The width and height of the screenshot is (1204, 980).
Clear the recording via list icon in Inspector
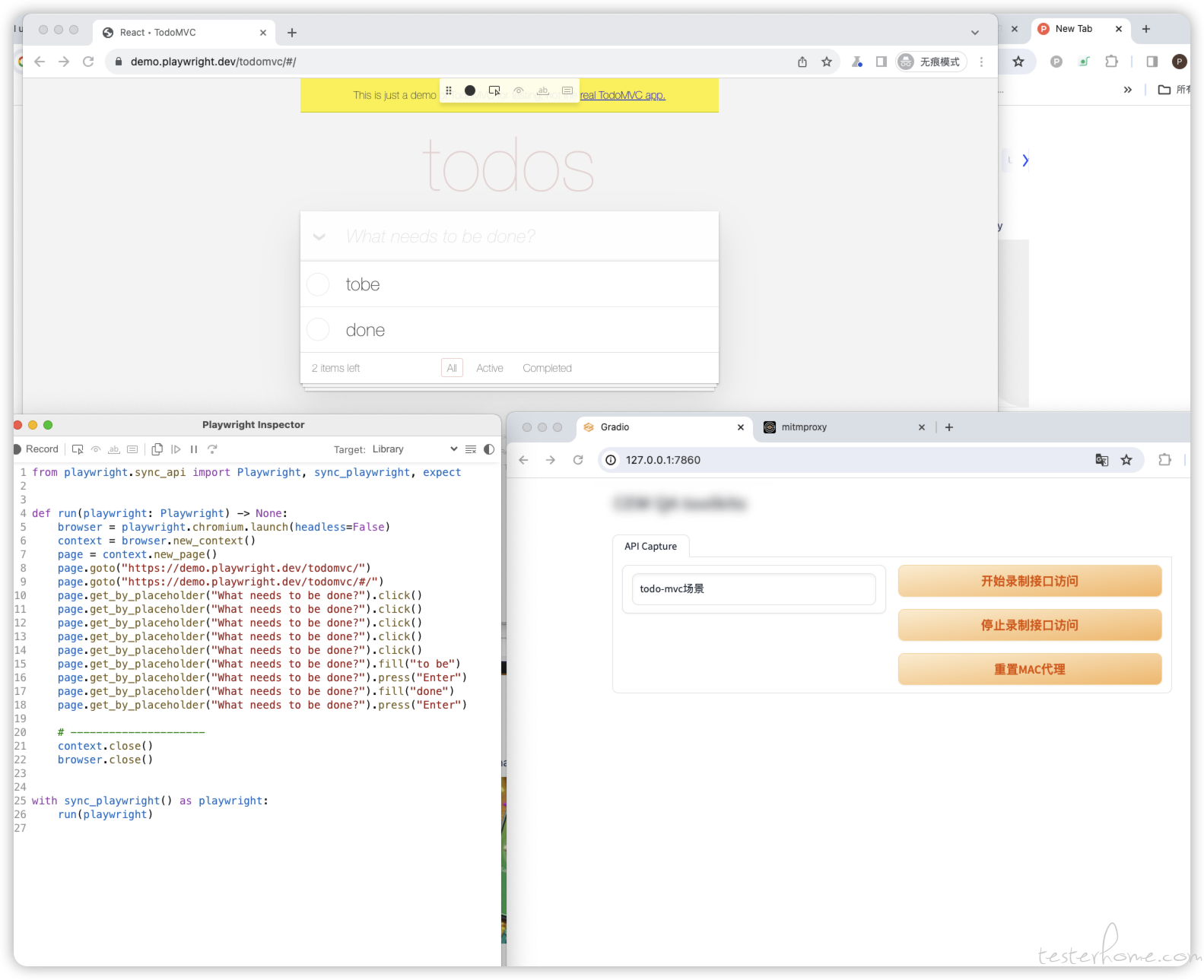point(471,449)
